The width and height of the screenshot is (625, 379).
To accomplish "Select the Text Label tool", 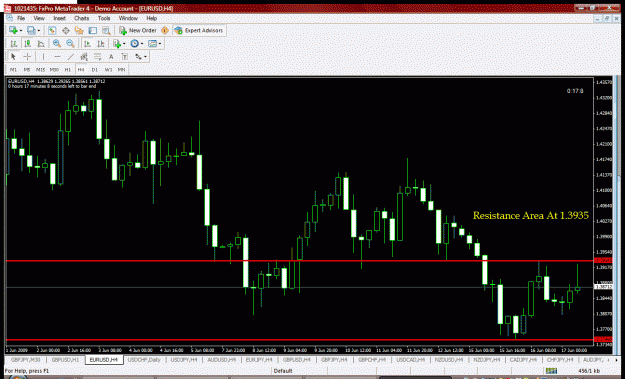I will 125,57.
